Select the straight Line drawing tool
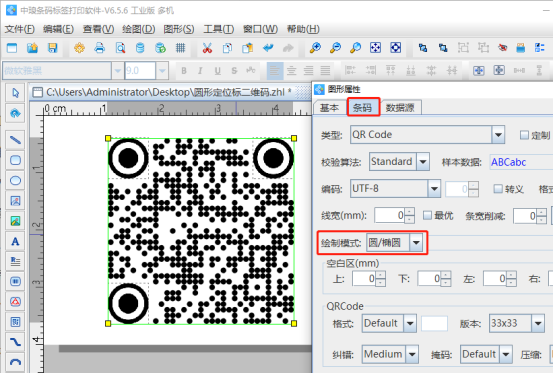The height and width of the screenshot is (374, 554). point(15,140)
